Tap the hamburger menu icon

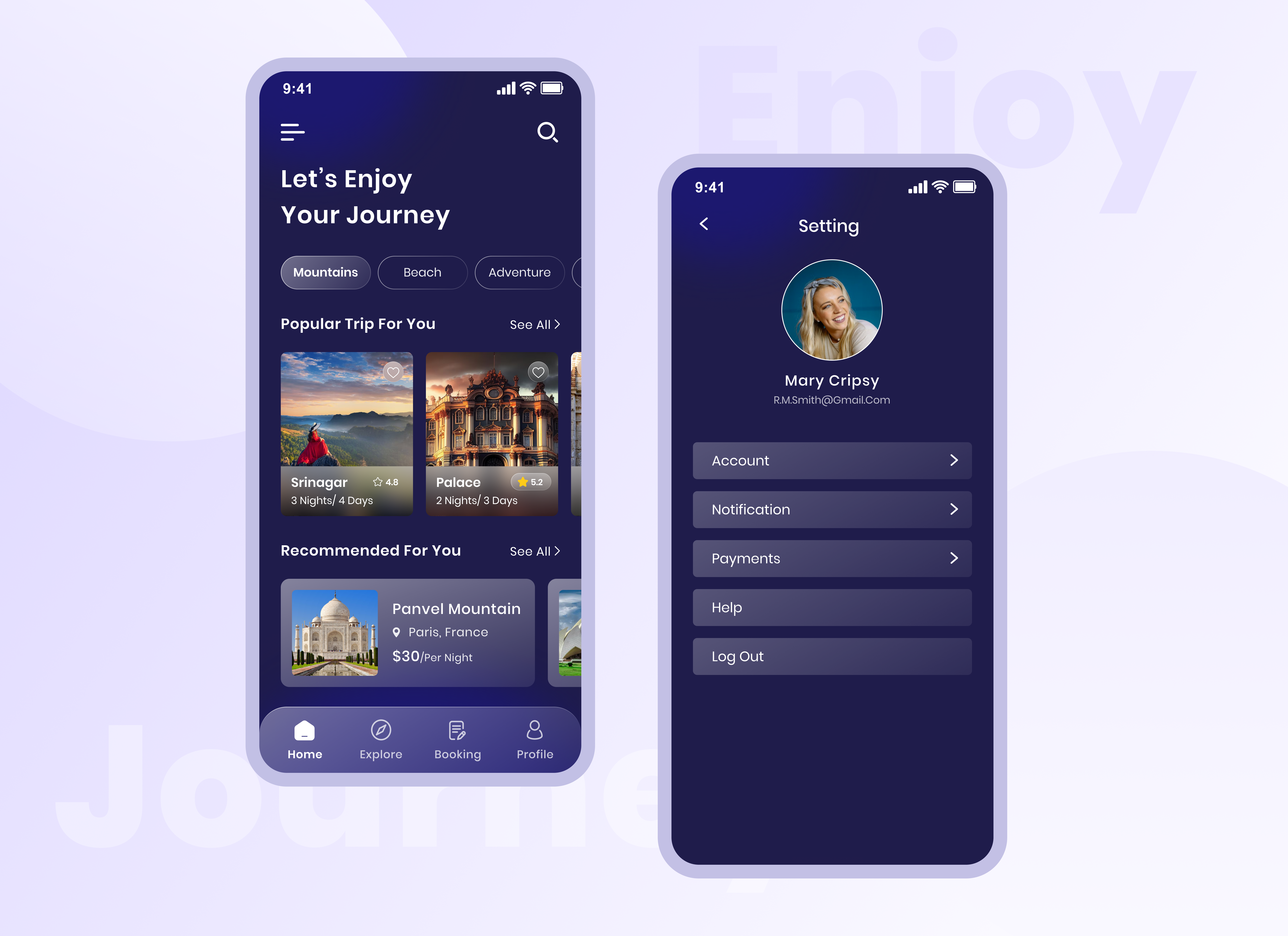[293, 131]
